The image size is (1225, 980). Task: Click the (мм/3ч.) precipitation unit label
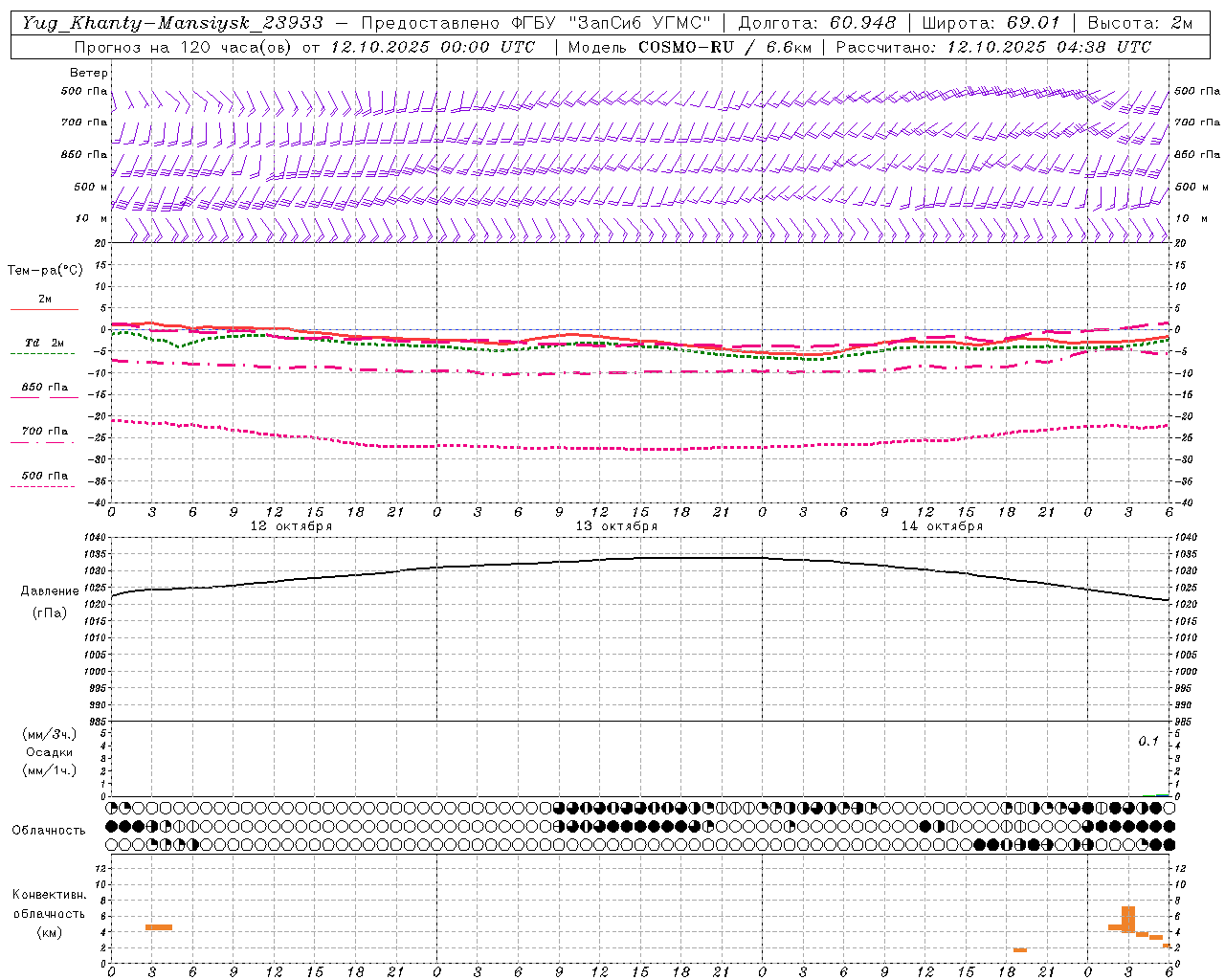(50, 734)
